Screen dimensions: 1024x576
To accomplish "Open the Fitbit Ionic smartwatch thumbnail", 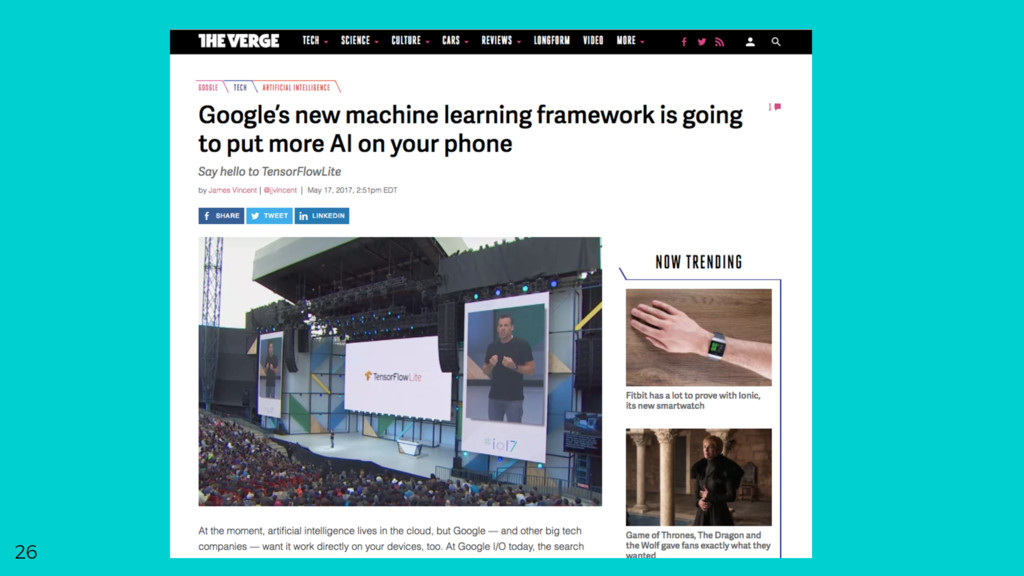I will (x=699, y=338).
